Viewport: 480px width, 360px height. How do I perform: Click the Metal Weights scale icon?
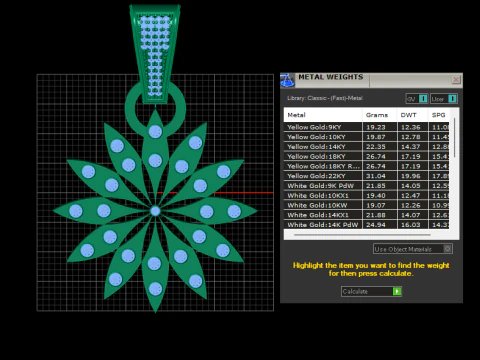coord(287,80)
